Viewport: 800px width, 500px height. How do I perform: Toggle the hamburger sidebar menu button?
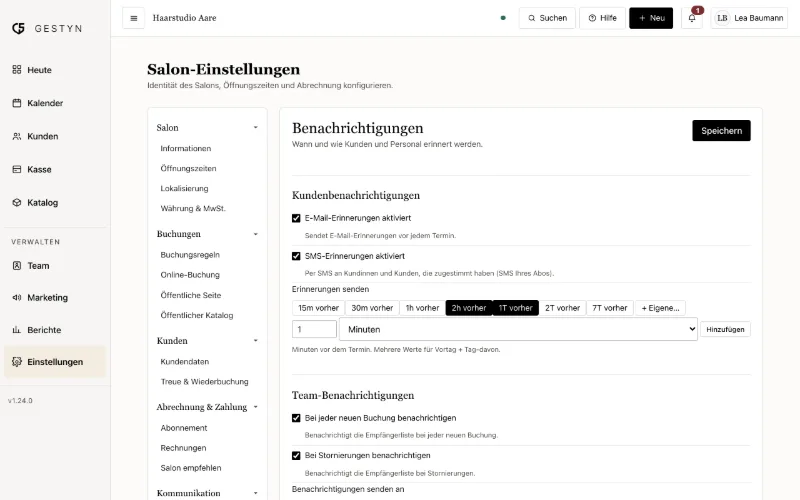134,18
